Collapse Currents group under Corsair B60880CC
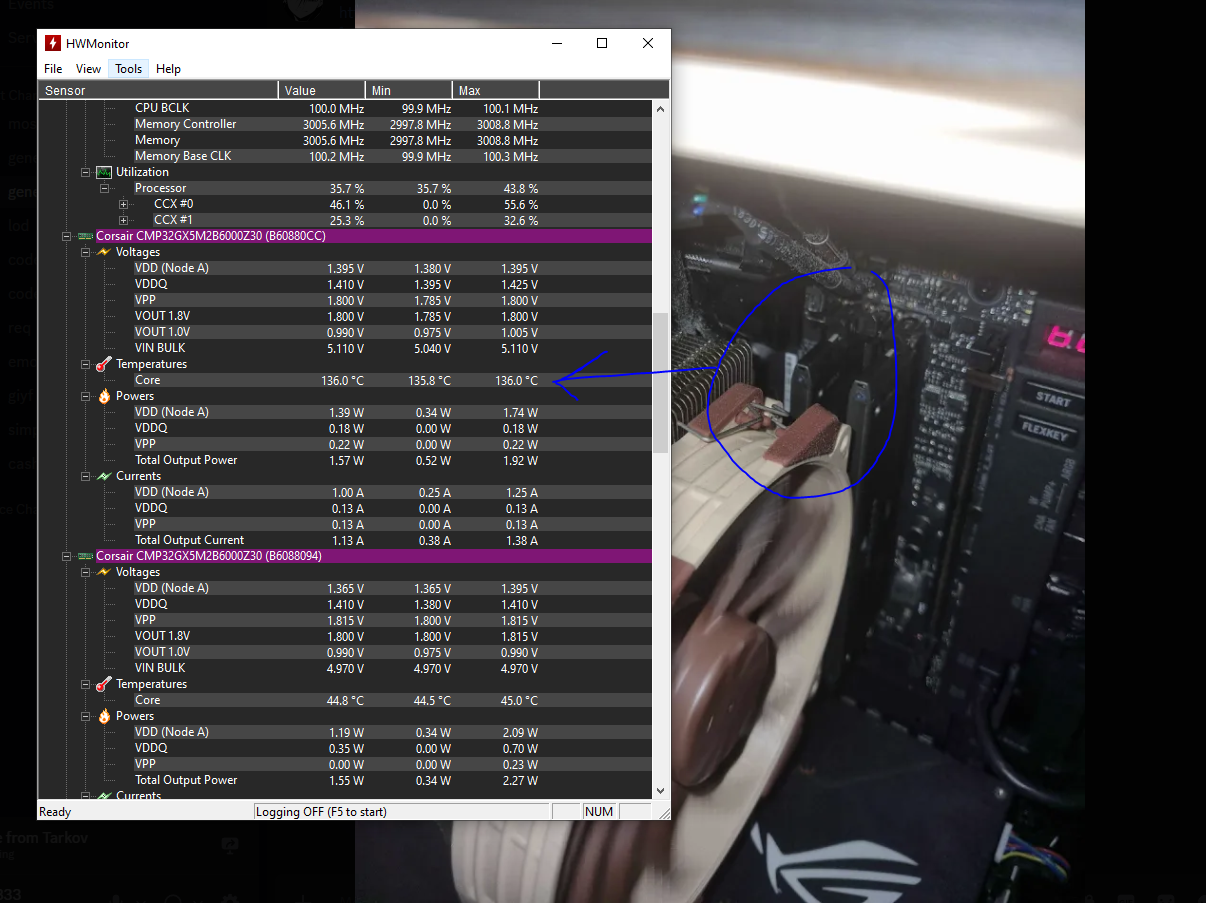The image size is (1206, 903). tap(86, 476)
